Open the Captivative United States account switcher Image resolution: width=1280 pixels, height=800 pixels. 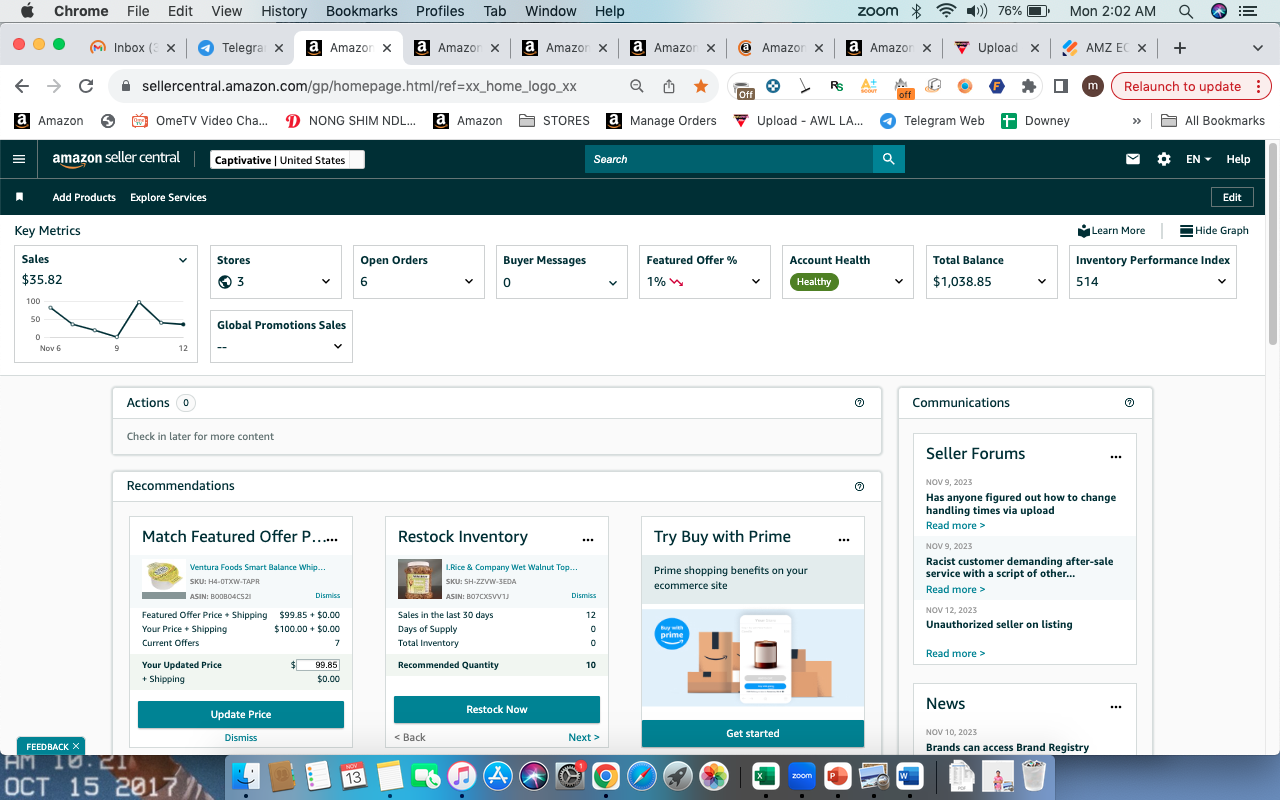[x=287, y=160]
